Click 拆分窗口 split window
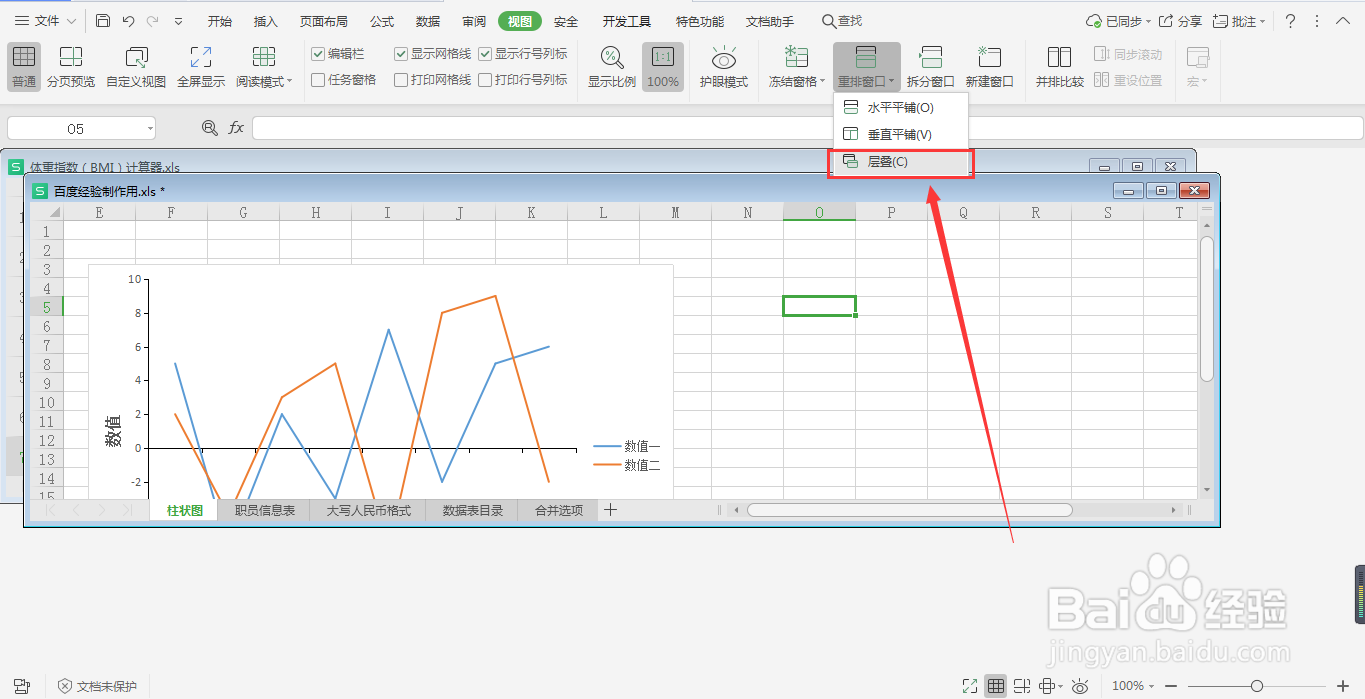1365x699 pixels. point(930,66)
